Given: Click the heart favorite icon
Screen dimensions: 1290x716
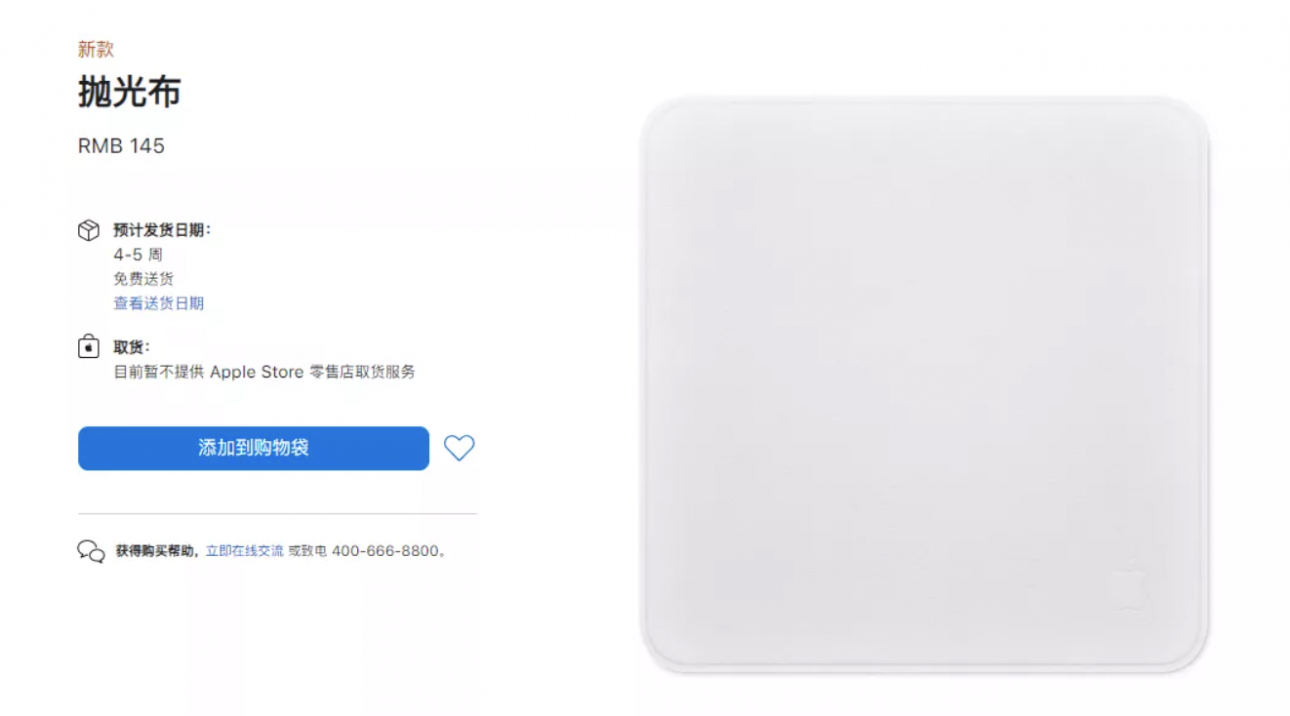Looking at the screenshot, I should [x=459, y=448].
